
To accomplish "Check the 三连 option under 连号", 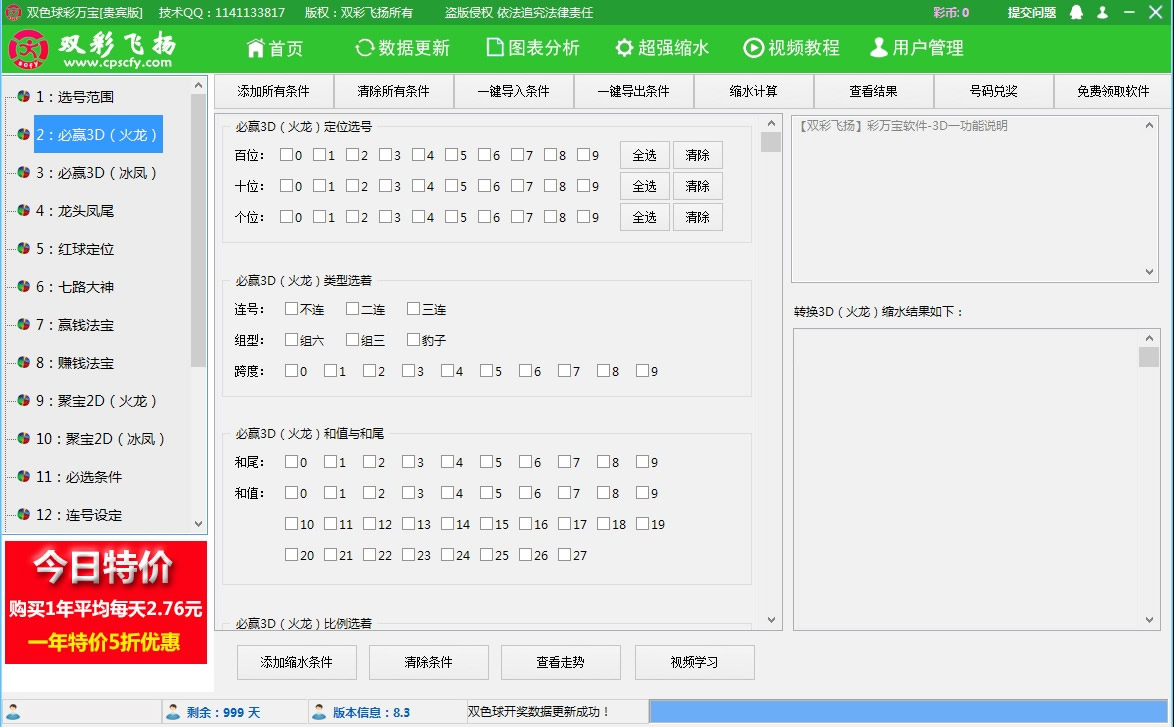I will 414,309.
